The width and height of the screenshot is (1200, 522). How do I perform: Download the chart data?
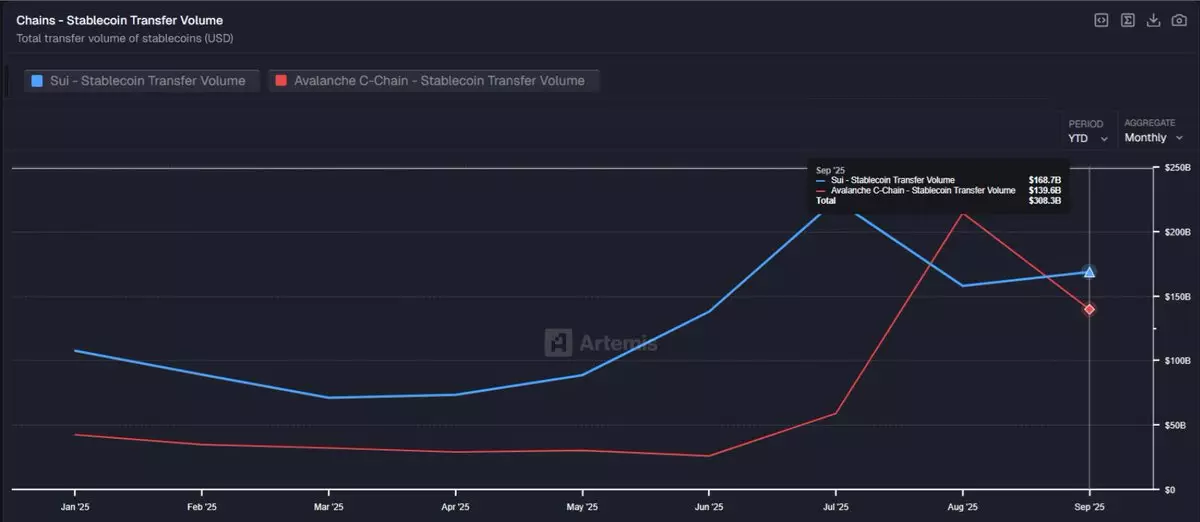(1153, 20)
